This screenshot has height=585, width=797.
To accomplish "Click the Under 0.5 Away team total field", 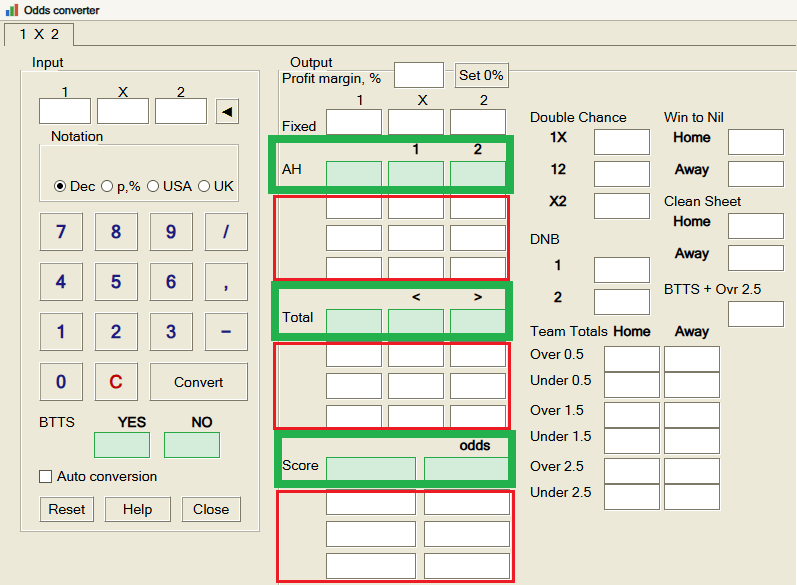I will coord(692,385).
